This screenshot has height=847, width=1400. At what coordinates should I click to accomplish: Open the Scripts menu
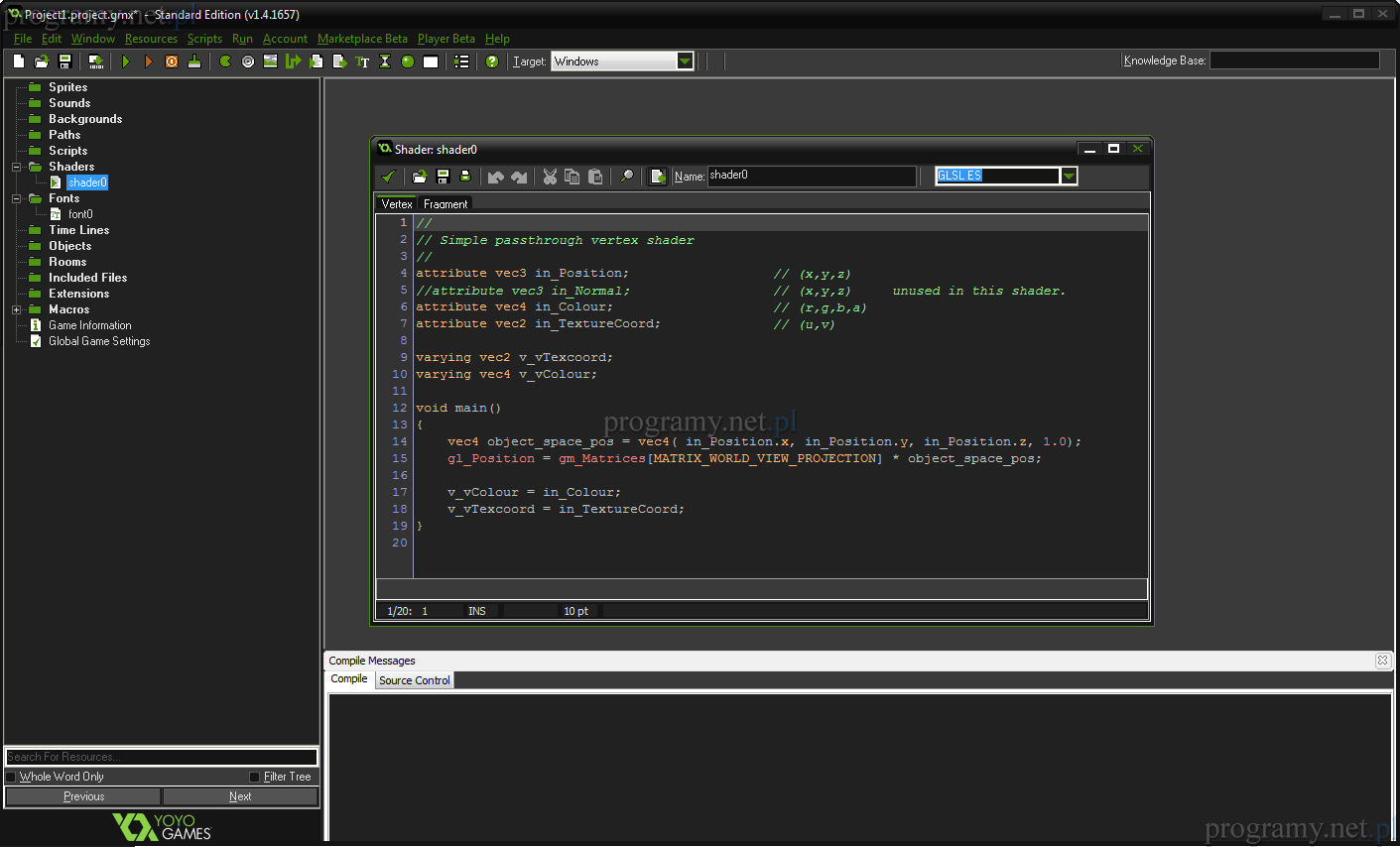tap(204, 39)
